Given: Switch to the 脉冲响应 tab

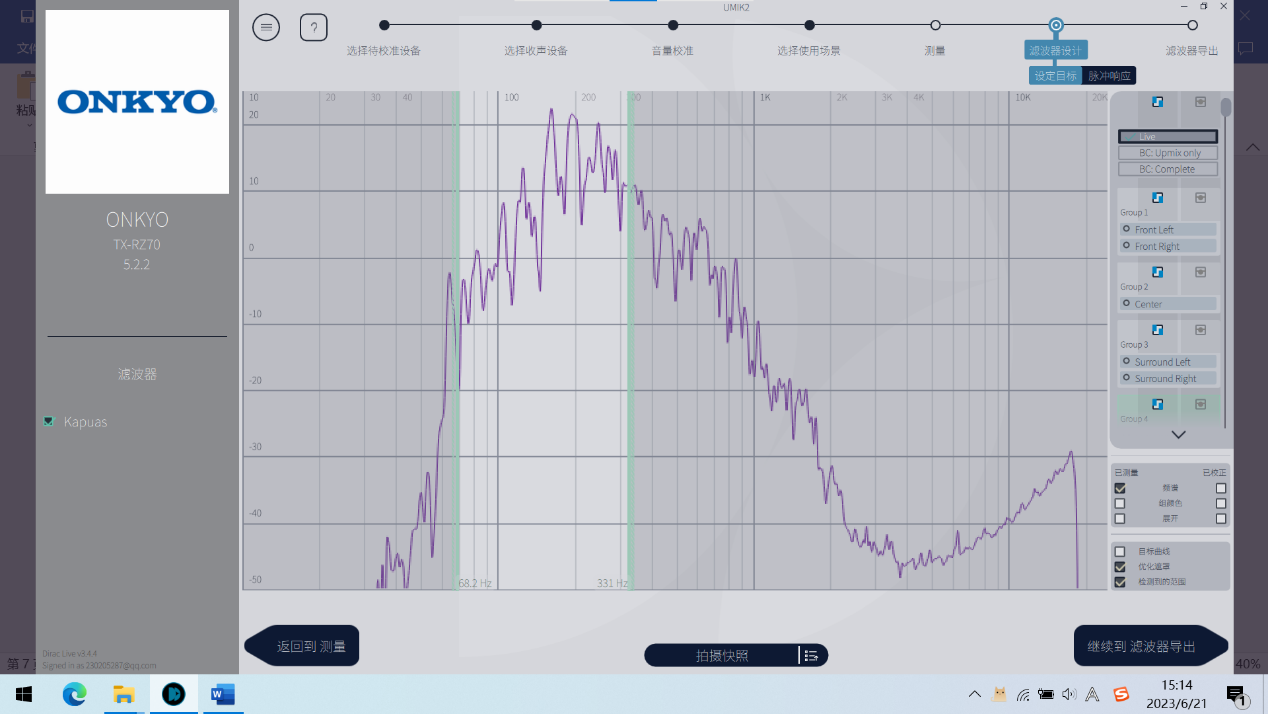Looking at the screenshot, I should coord(1109,76).
